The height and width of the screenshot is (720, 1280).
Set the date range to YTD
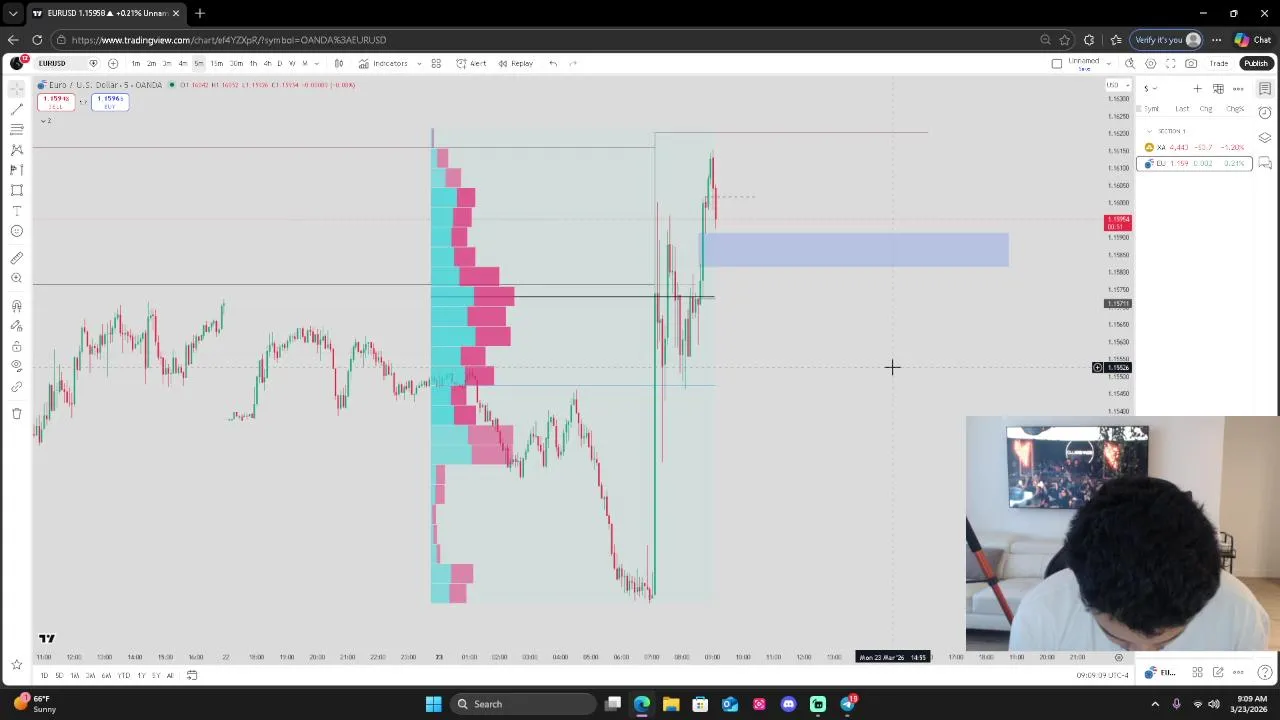coord(124,675)
